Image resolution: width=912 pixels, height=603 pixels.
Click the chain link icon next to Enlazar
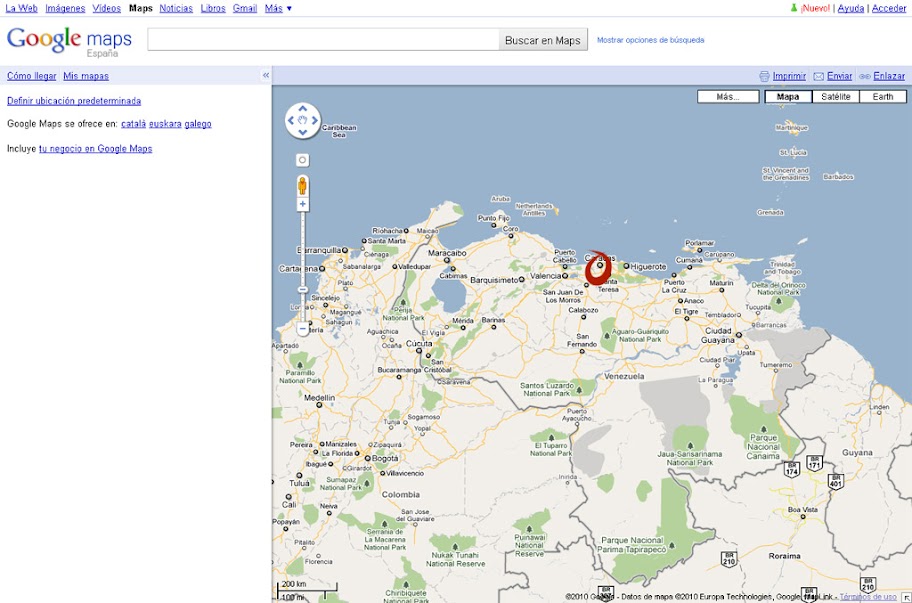(865, 76)
